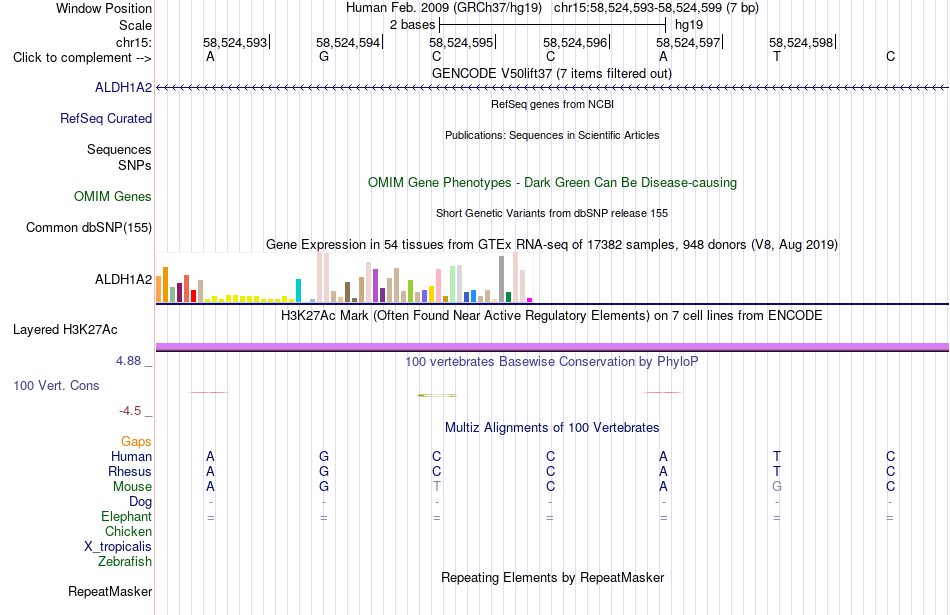The image size is (950, 615).
Task: Click the red PhyloP mark below 58,524,597
Action: pos(663,393)
